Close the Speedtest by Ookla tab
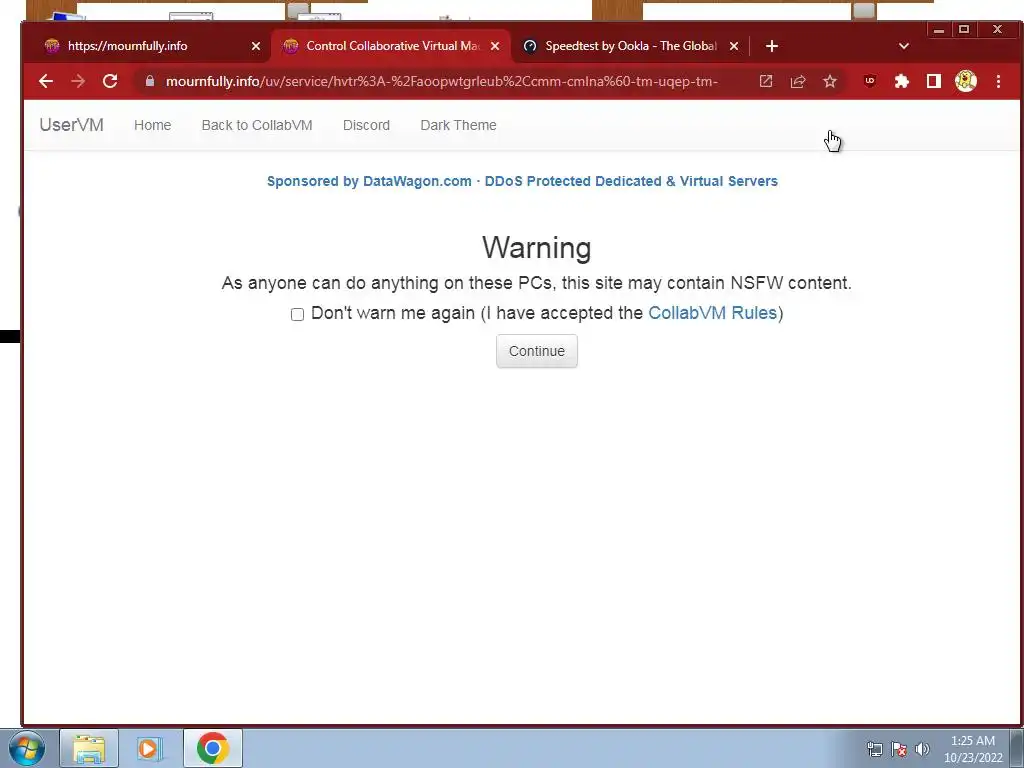The height and width of the screenshot is (768, 1024). click(x=734, y=46)
